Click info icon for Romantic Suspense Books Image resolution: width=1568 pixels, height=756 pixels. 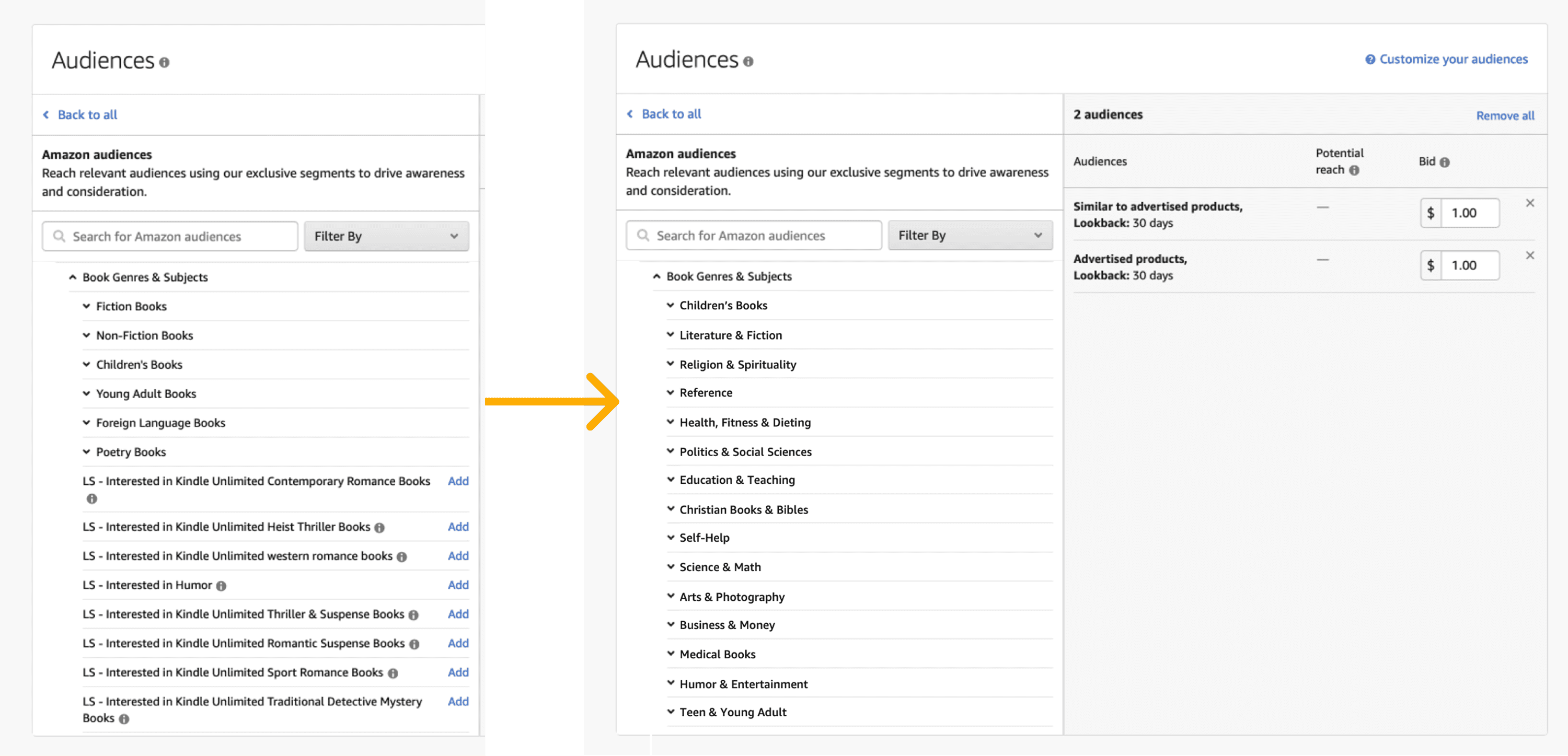click(414, 645)
